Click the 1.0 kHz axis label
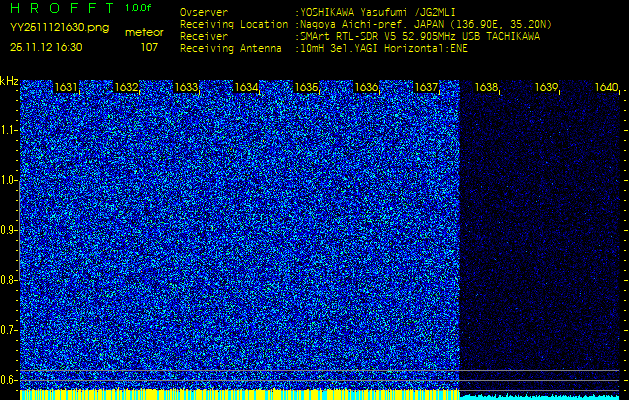This screenshot has width=629, height=400. tap(8, 181)
